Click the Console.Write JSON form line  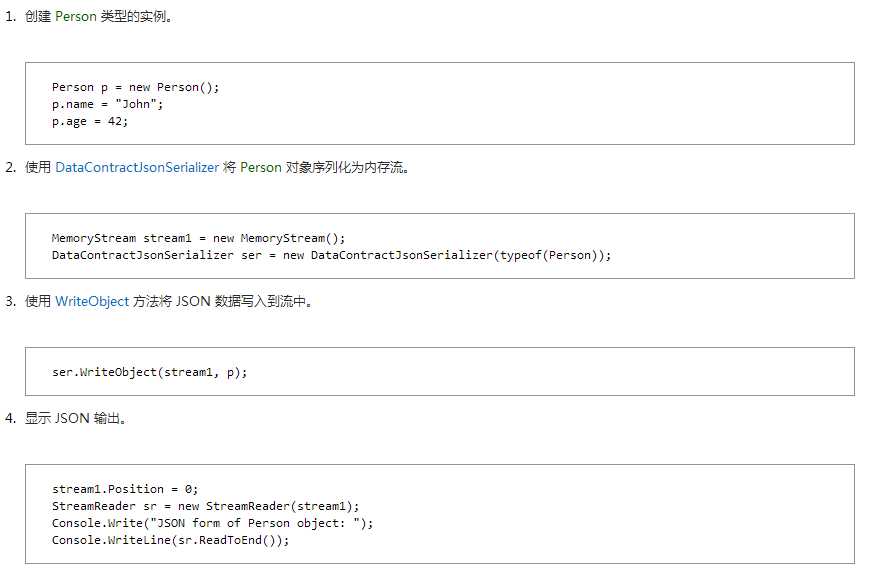[x=212, y=523]
